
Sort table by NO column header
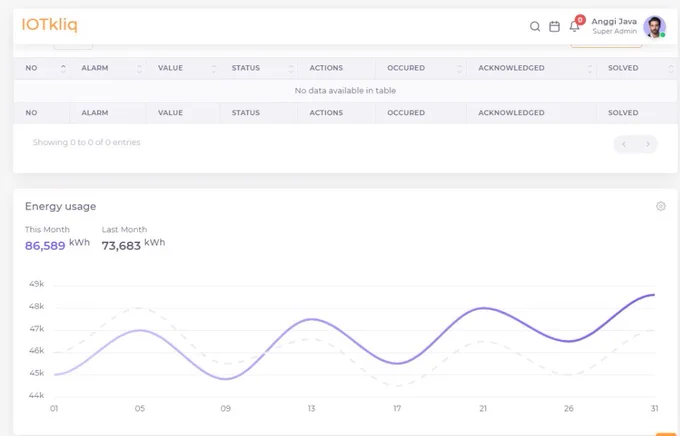pos(42,68)
